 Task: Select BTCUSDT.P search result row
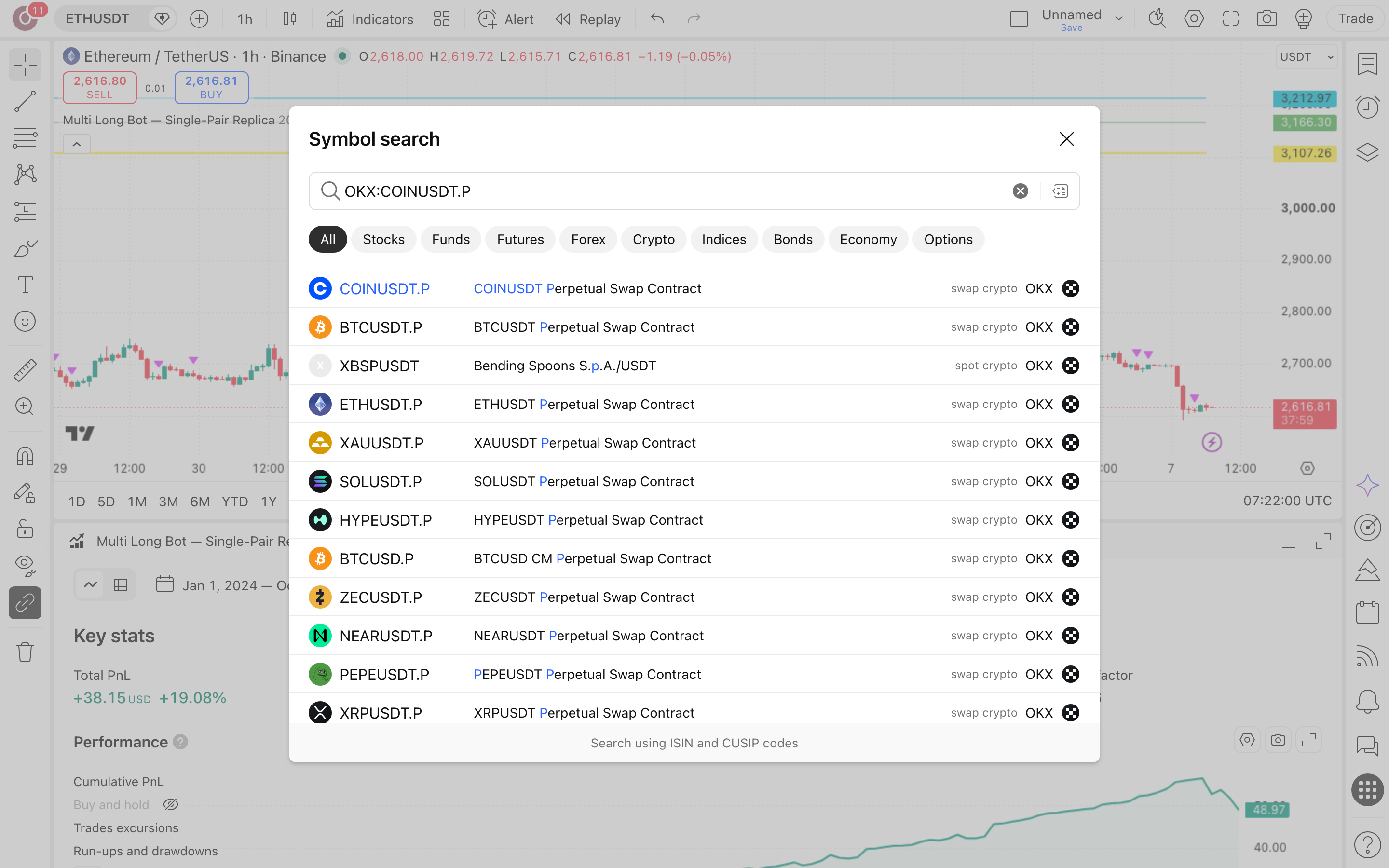(x=694, y=327)
